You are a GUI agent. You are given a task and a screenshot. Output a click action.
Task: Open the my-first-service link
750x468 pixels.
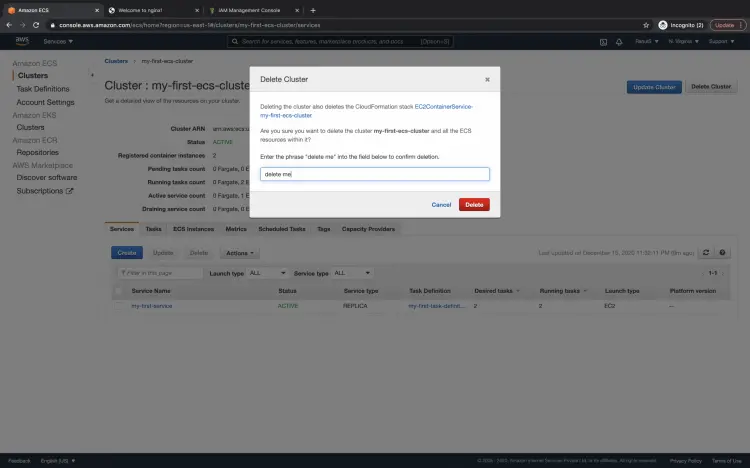(x=152, y=306)
